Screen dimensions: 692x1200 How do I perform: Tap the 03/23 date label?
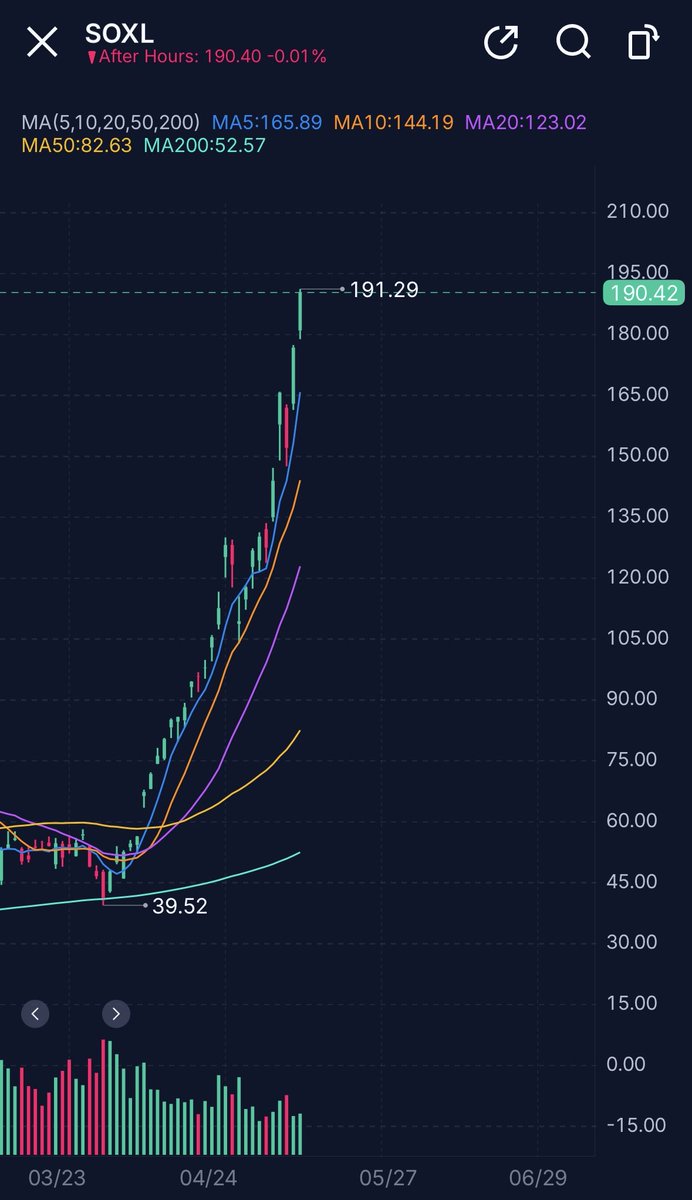pos(57,1178)
